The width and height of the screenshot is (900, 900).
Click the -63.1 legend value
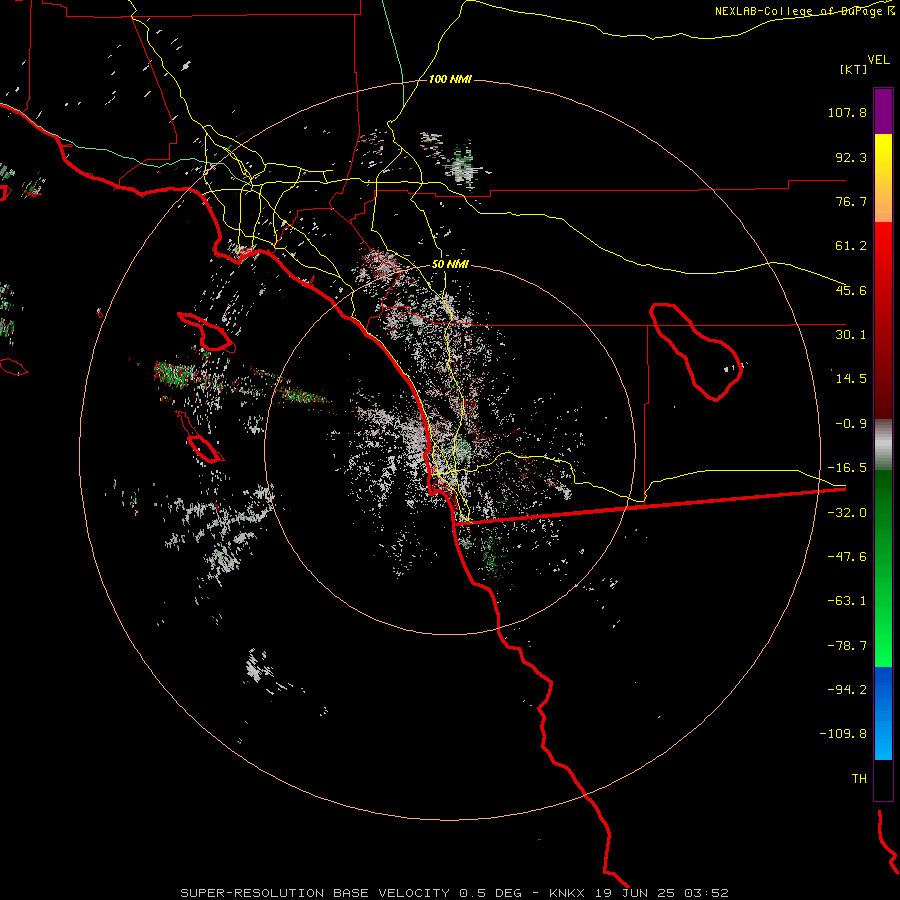pyautogui.click(x=847, y=601)
